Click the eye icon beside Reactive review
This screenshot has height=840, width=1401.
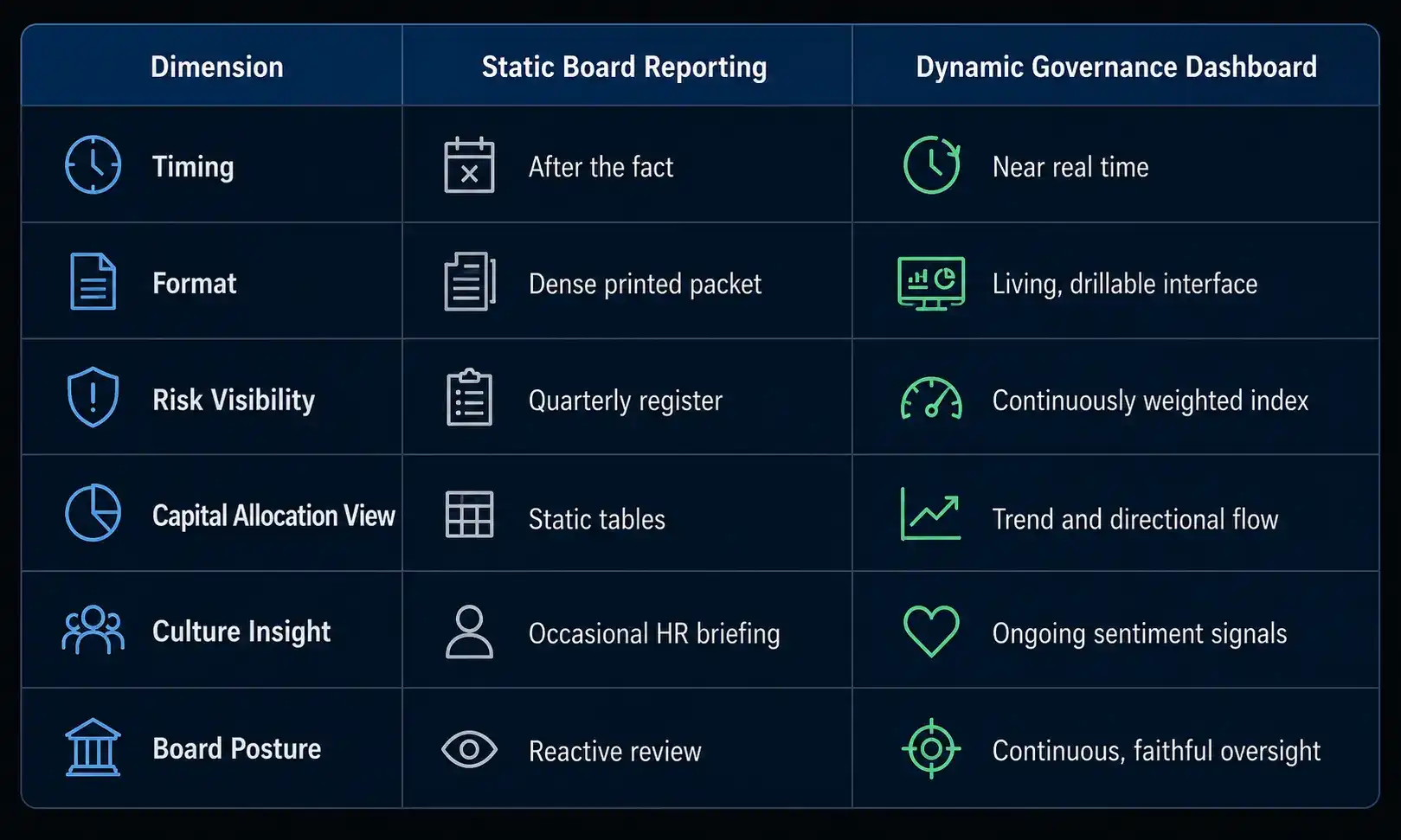(469, 749)
